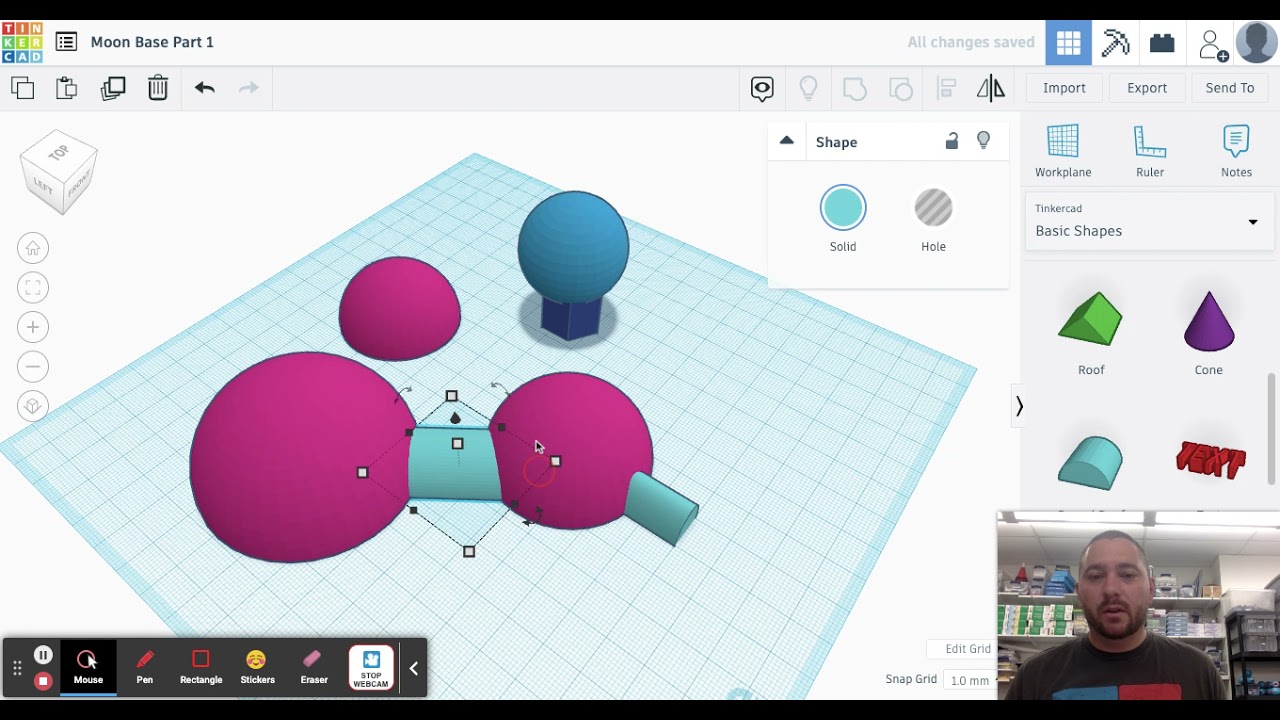Click the Send To button

tap(1230, 88)
